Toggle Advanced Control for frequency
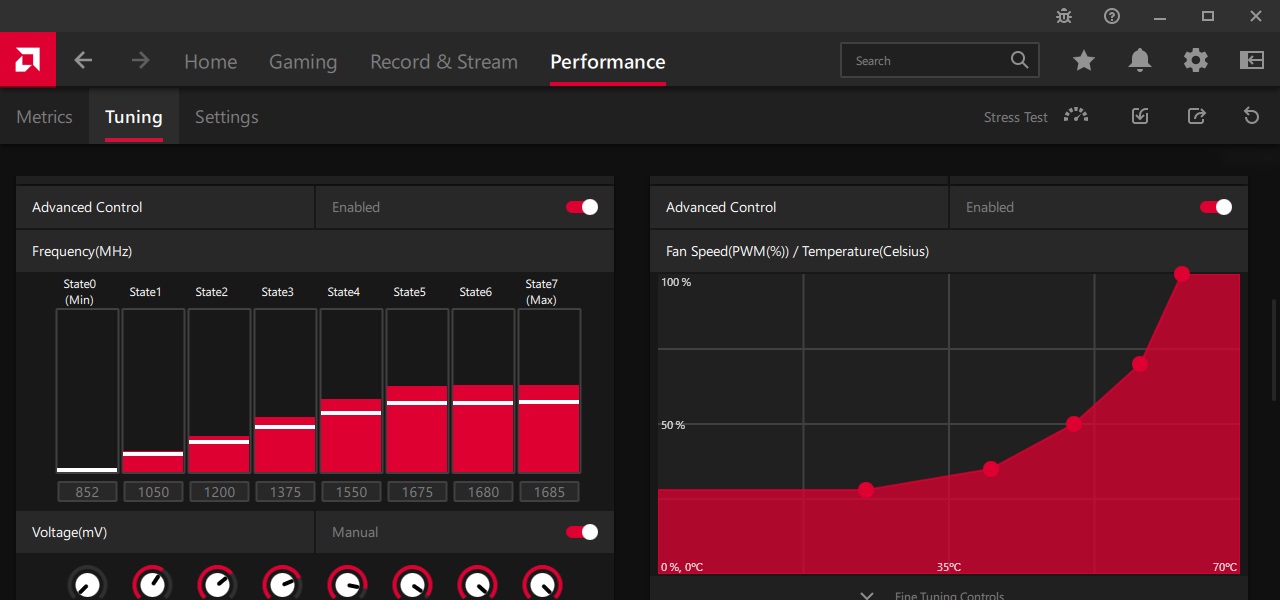Screen dimensions: 1280x600 tap(582, 207)
